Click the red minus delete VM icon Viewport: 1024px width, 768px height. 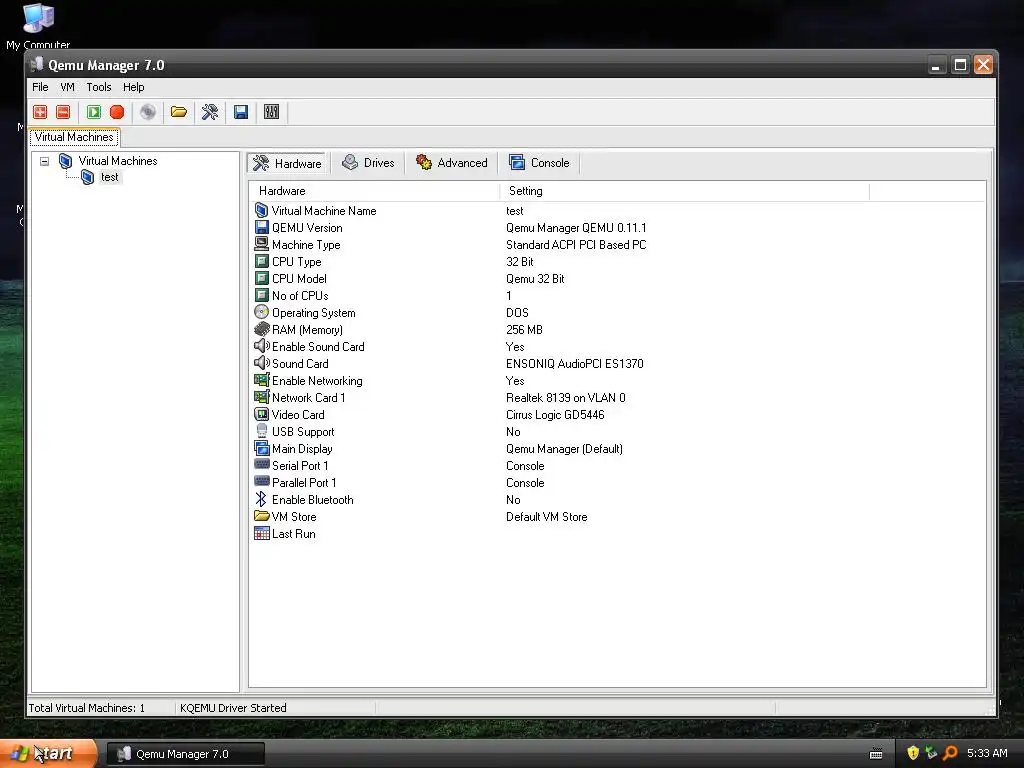[63, 112]
